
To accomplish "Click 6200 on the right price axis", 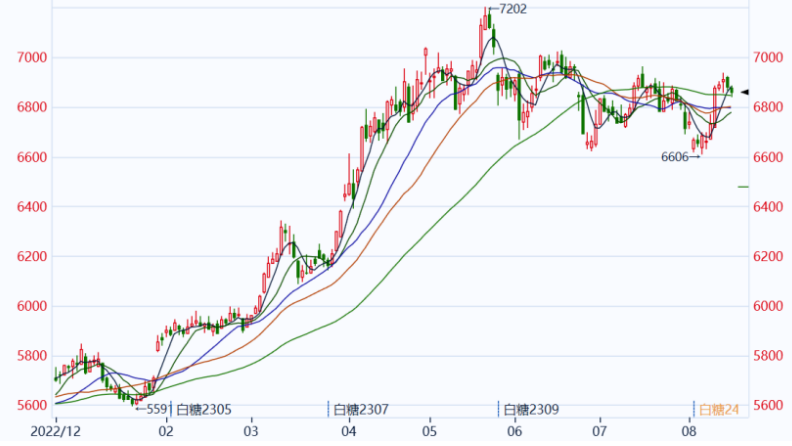I will pos(770,257).
